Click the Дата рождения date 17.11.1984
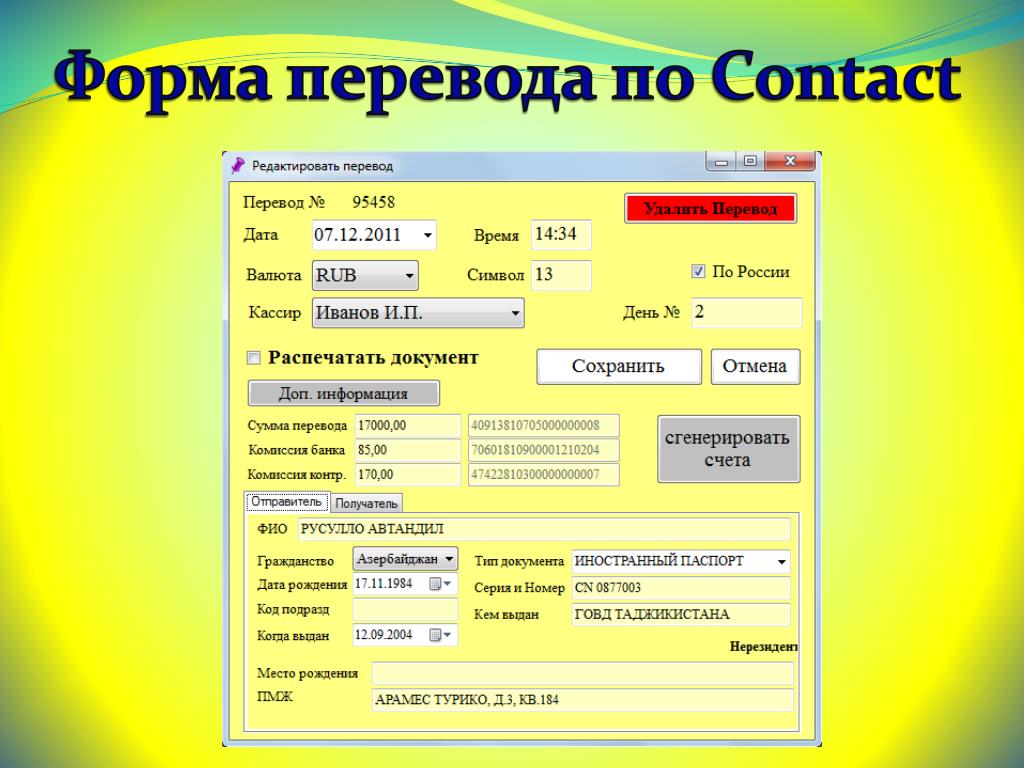Viewport: 1024px width, 768px height. (x=384, y=584)
